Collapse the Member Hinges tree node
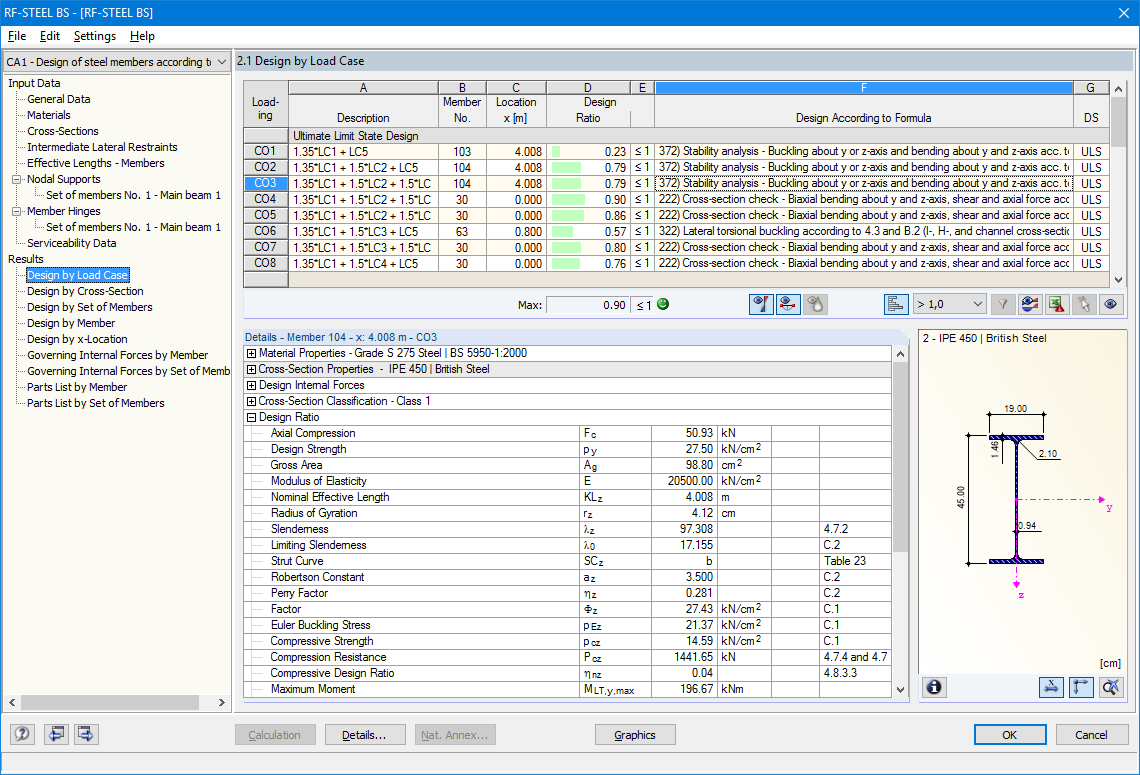This screenshot has width=1140, height=775. point(16,212)
